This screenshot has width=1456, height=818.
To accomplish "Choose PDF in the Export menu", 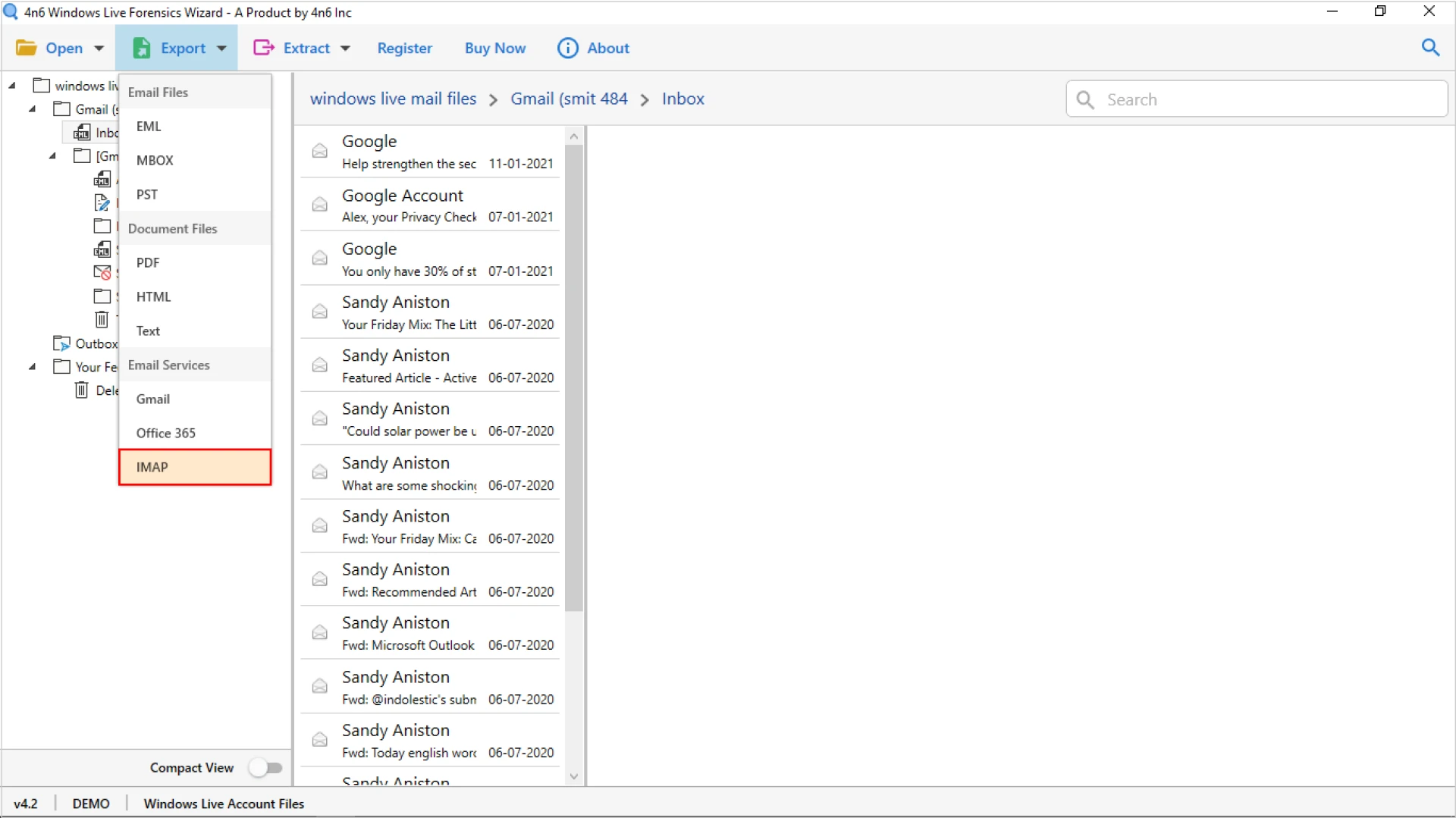I will tap(148, 262).
